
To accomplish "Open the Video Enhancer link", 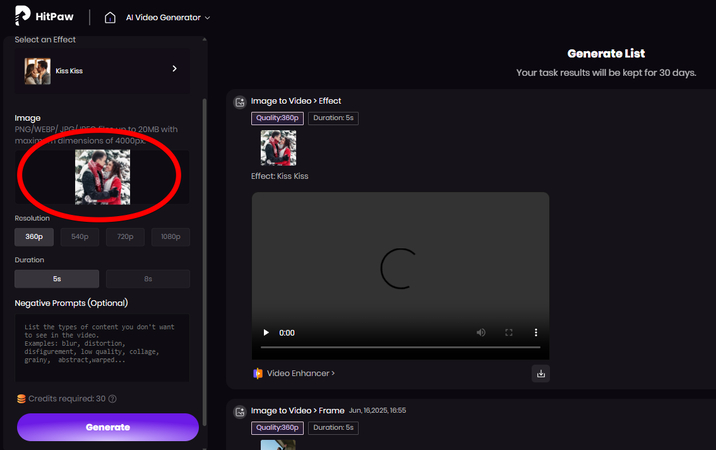I will (300, 373).
